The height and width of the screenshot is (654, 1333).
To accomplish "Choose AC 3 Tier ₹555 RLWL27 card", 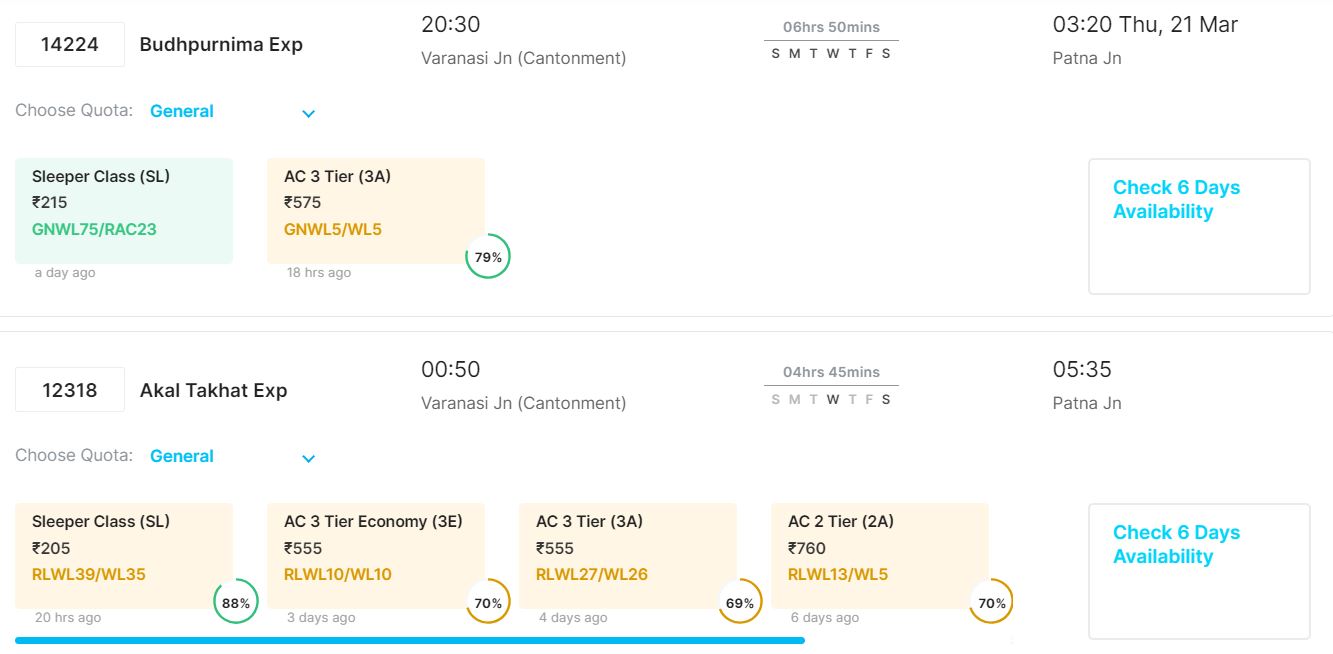I will point(628,555).
